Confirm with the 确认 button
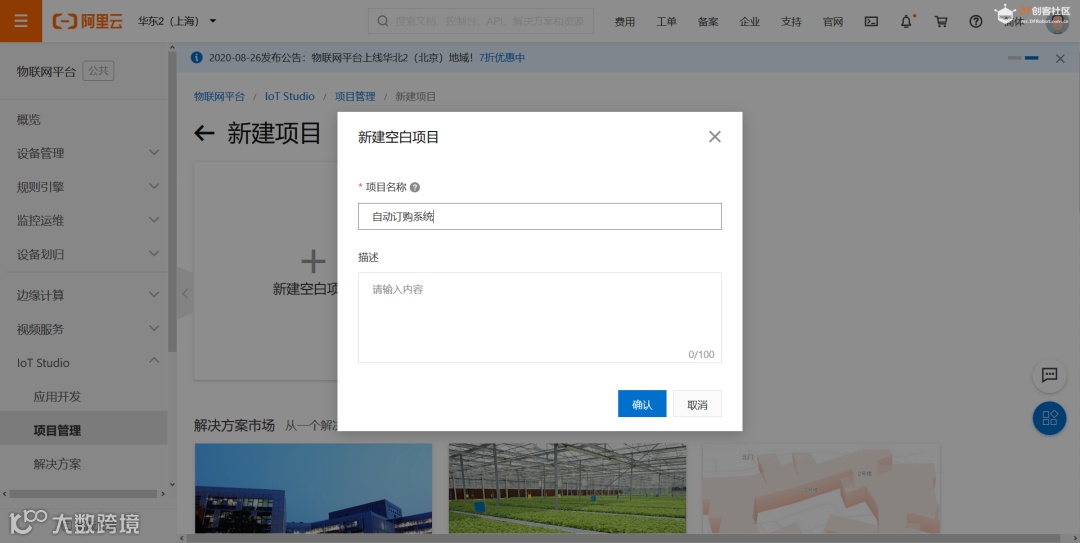Image resolution: width=1080 pixels, height=543 pixels. (642, 404)
